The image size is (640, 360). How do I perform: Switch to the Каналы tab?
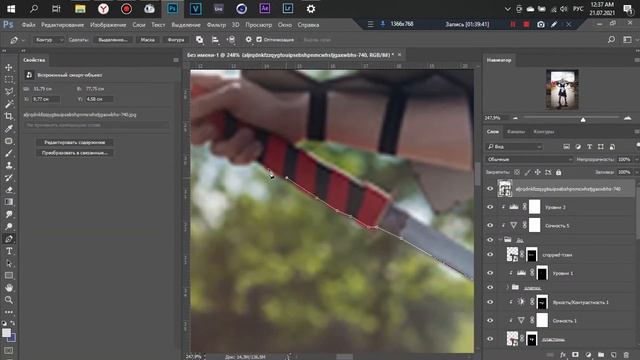click(x=516, y=131)
